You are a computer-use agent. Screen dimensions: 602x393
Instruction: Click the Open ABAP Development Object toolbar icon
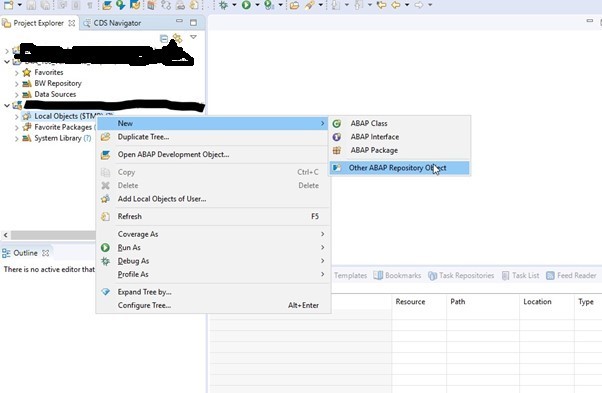[107, 5]
